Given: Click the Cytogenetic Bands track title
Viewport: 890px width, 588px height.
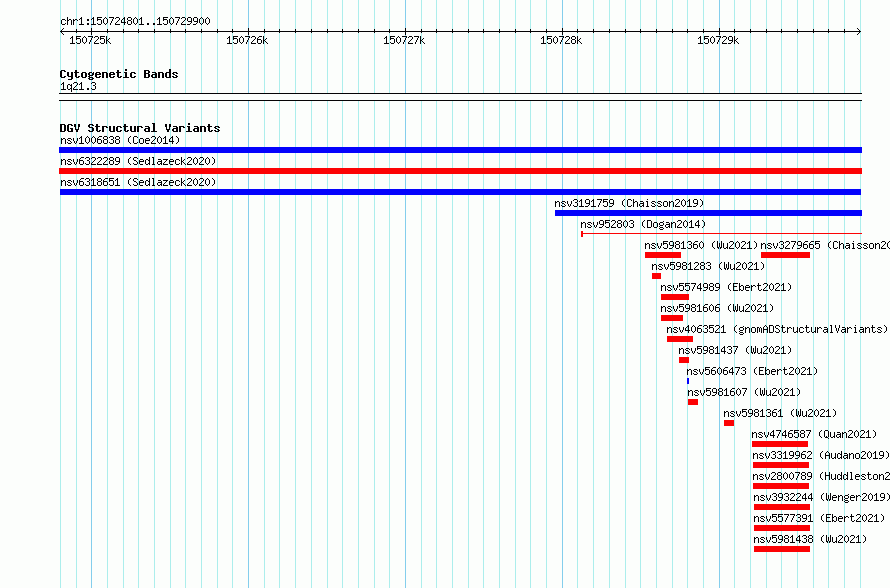Looking at the screenshot, I should click(x=119, y=74).
